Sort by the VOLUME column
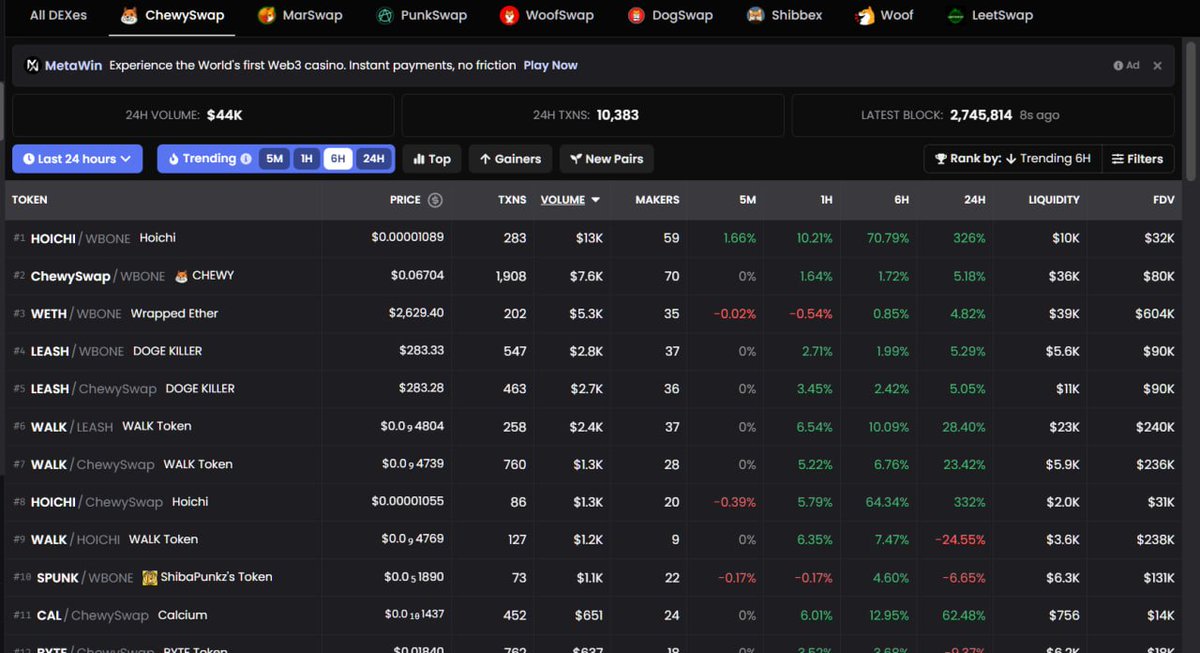 click(x=570, y=200)
